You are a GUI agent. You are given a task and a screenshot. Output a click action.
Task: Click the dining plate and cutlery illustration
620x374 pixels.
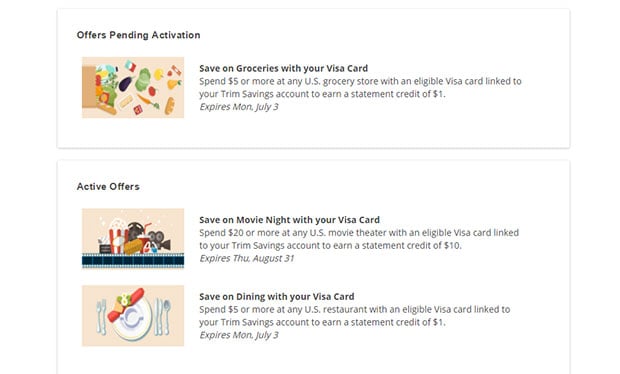click(133, 315)
